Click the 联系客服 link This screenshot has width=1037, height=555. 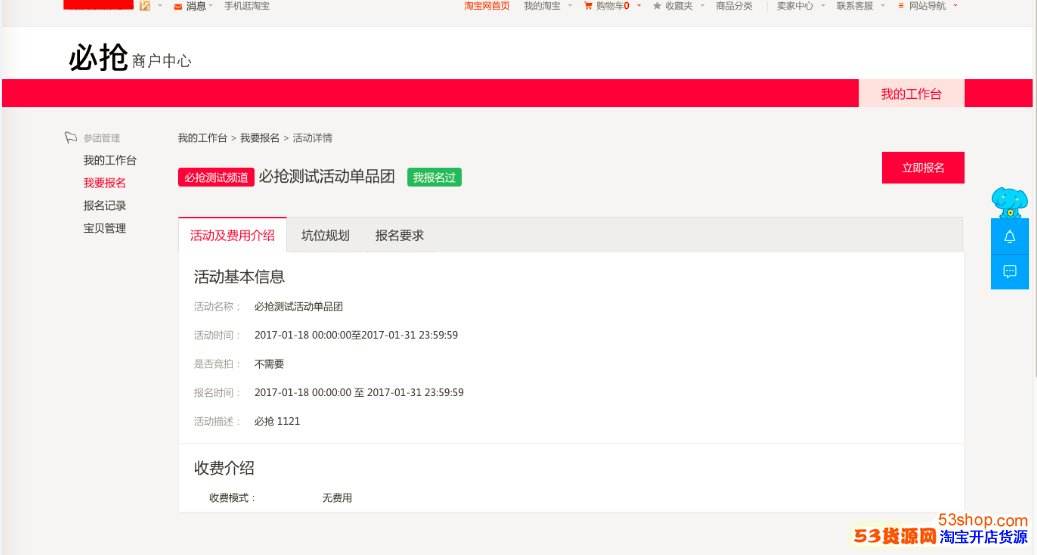(x=854, y=6)
